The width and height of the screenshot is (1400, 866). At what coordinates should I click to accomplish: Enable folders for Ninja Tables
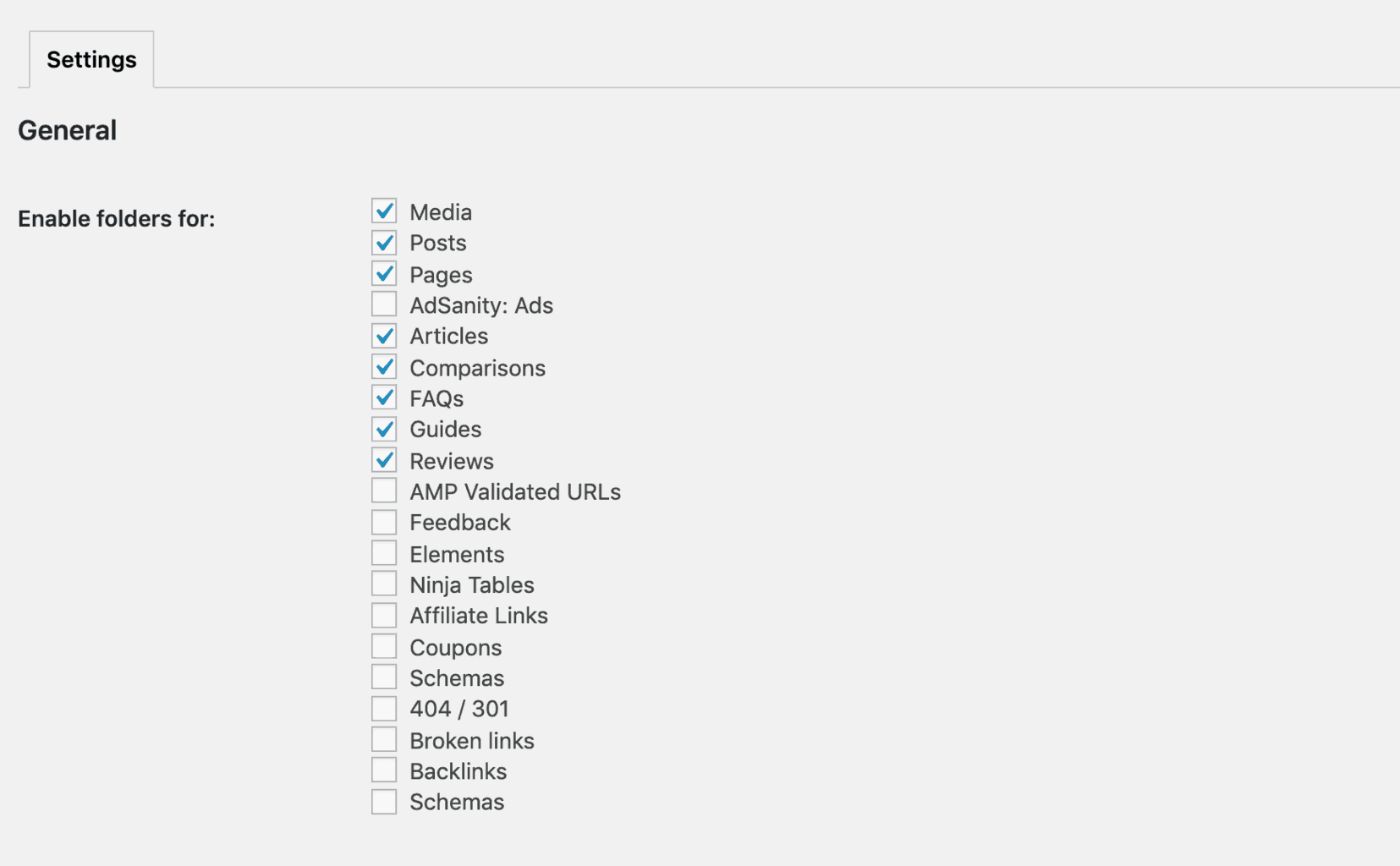[x=384, y=584]
